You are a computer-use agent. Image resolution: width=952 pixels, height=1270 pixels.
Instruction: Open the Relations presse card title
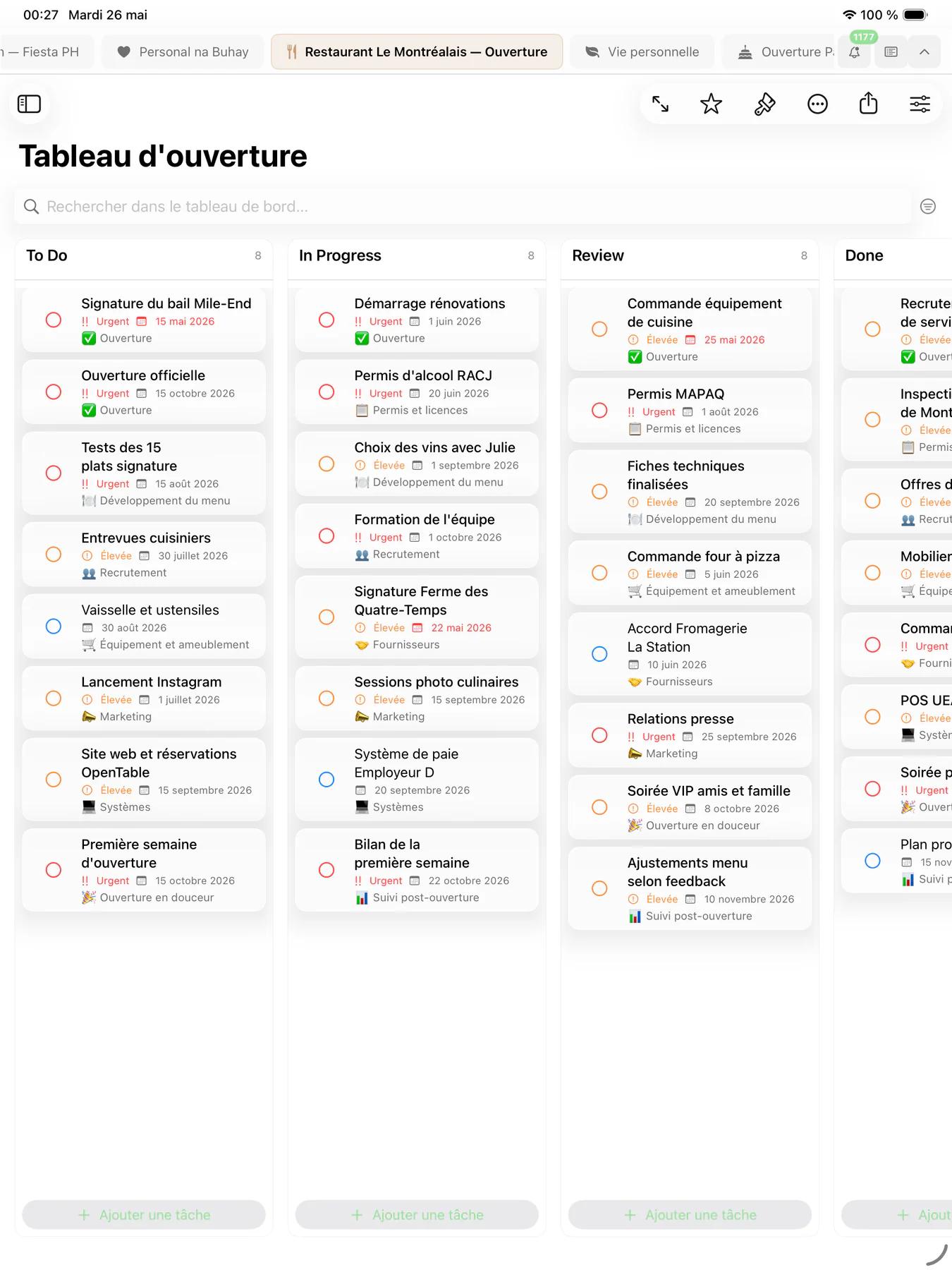[681, 719]
